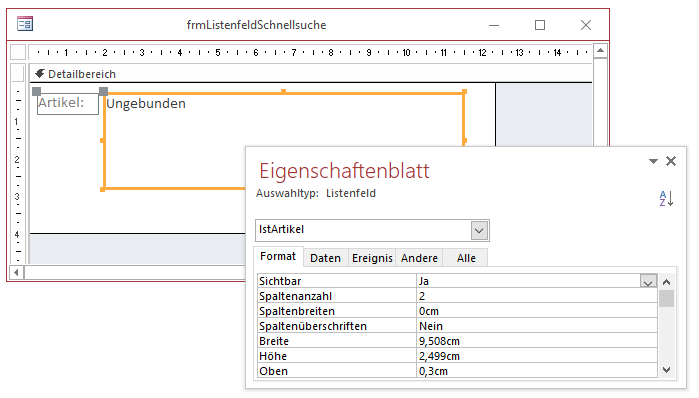Select the Spaltenüberschriften property label

point(337,326)
